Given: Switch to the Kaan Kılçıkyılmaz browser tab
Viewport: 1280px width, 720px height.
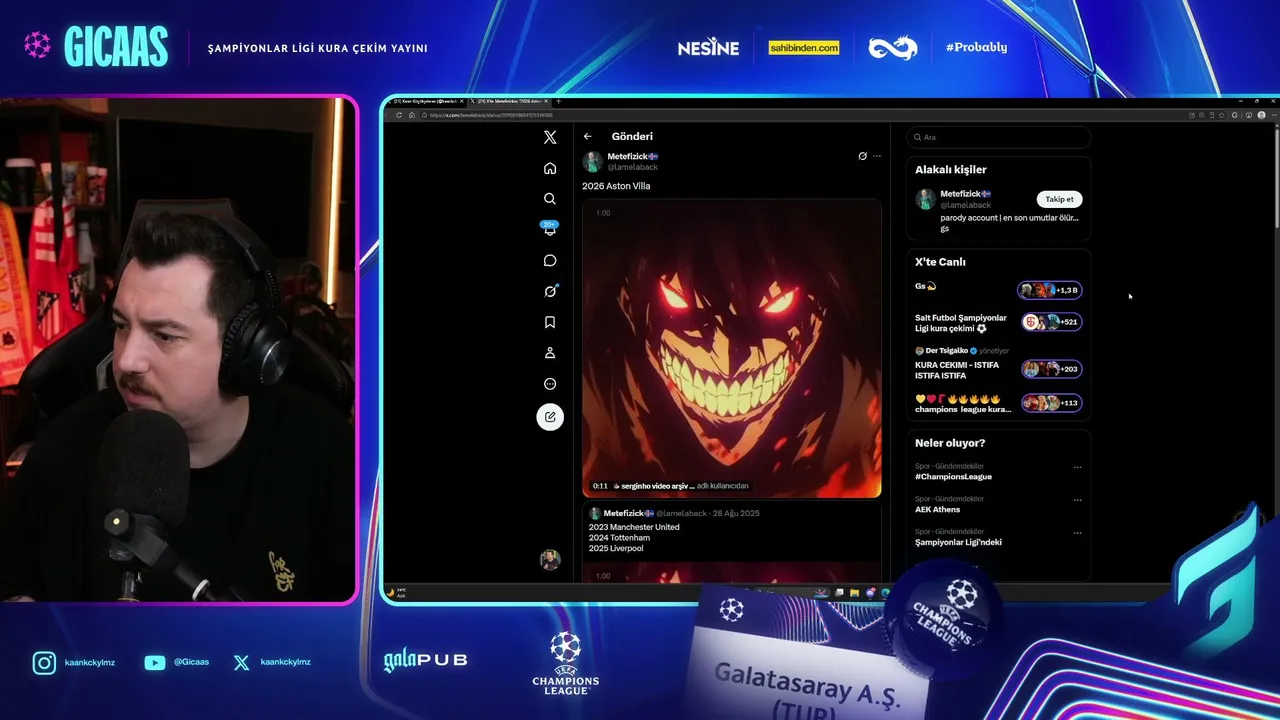Looking at the screenshot, I should pyautogui.click(x=428, y=101).
